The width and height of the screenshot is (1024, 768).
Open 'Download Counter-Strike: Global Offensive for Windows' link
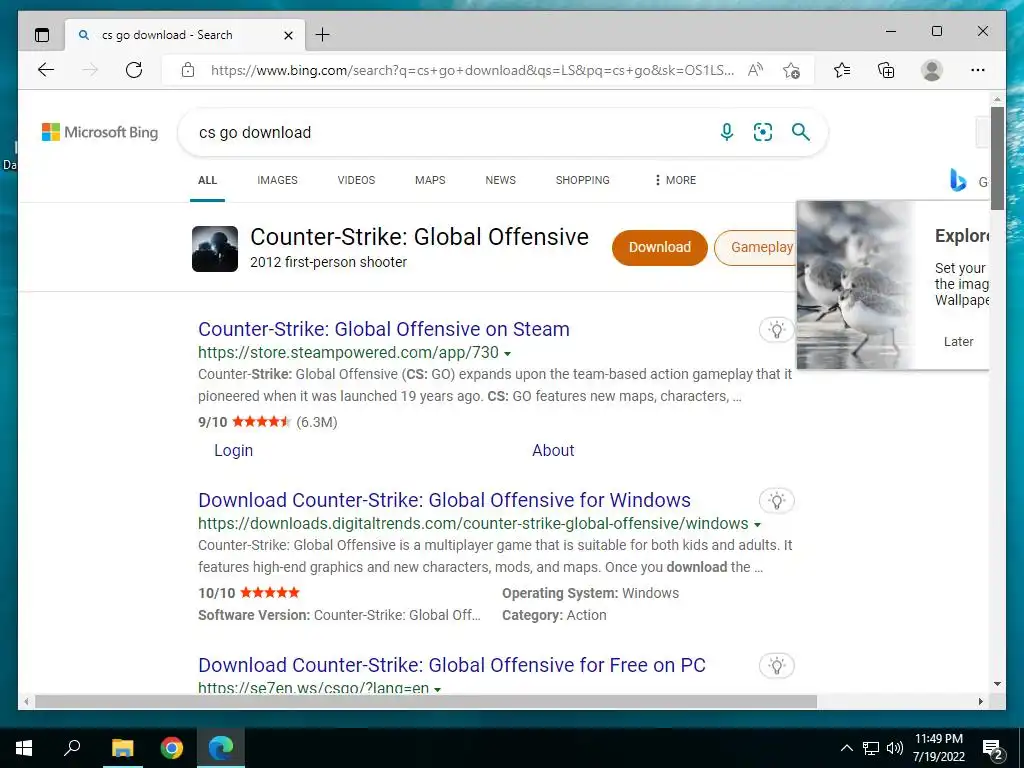[445, 500]
